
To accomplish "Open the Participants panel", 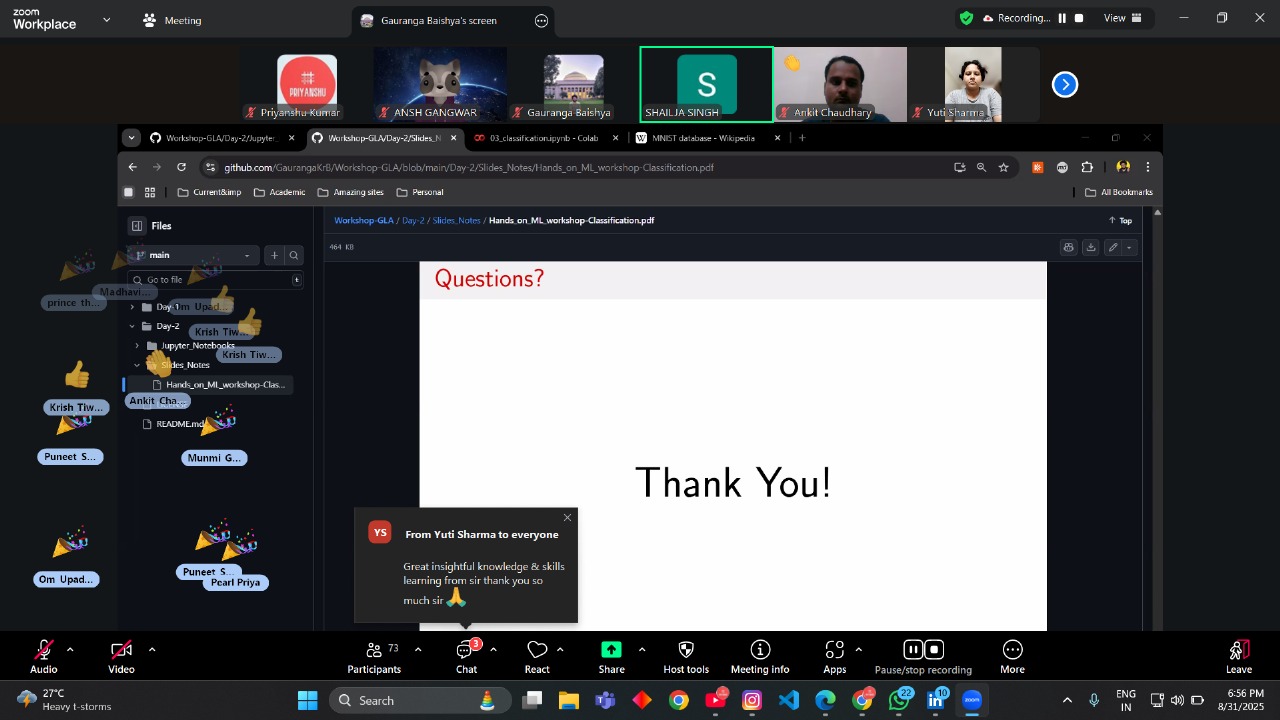I will point(374,657).
